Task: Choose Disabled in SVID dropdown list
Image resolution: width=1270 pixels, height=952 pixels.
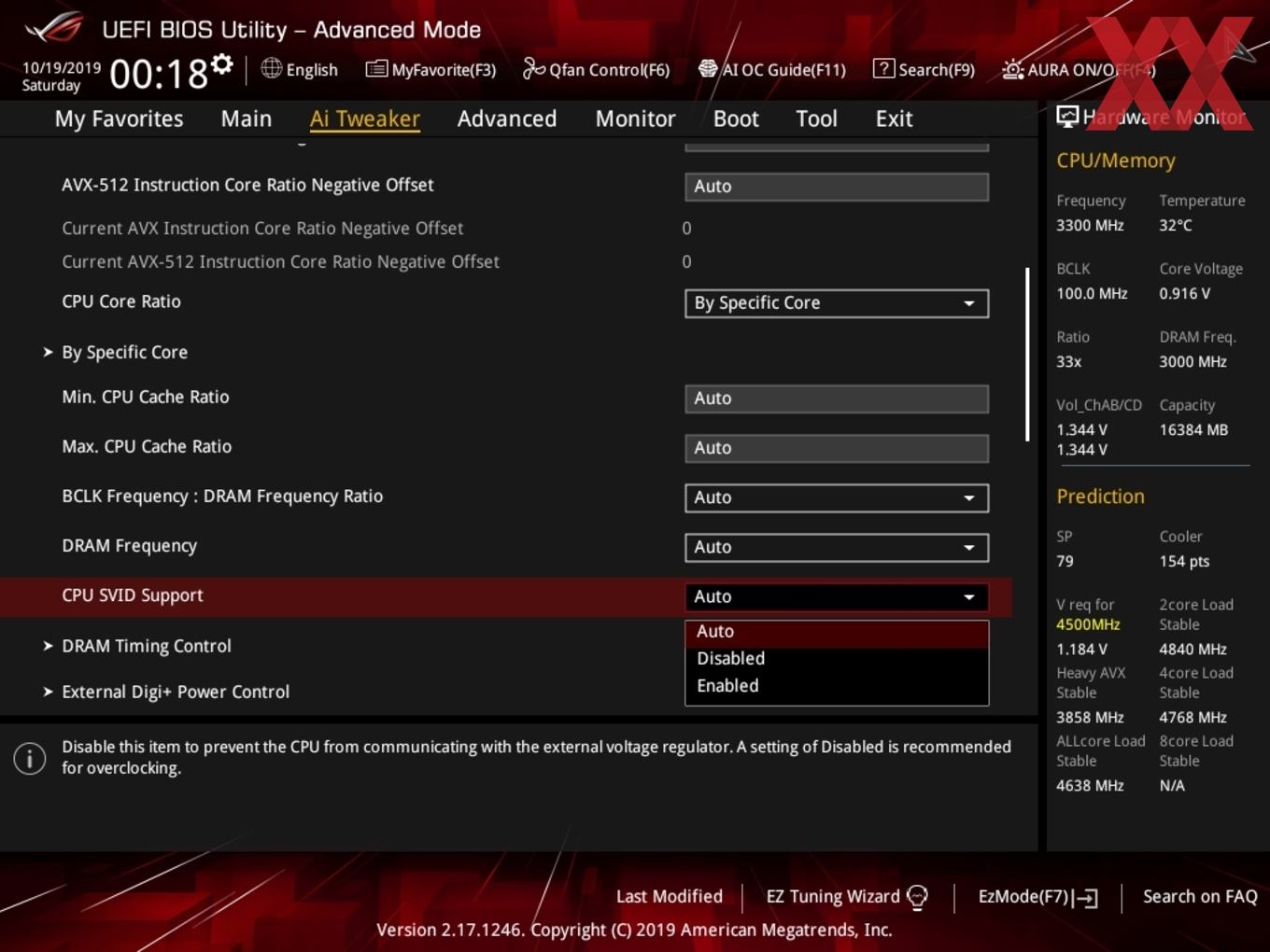Action: [837, 659]
